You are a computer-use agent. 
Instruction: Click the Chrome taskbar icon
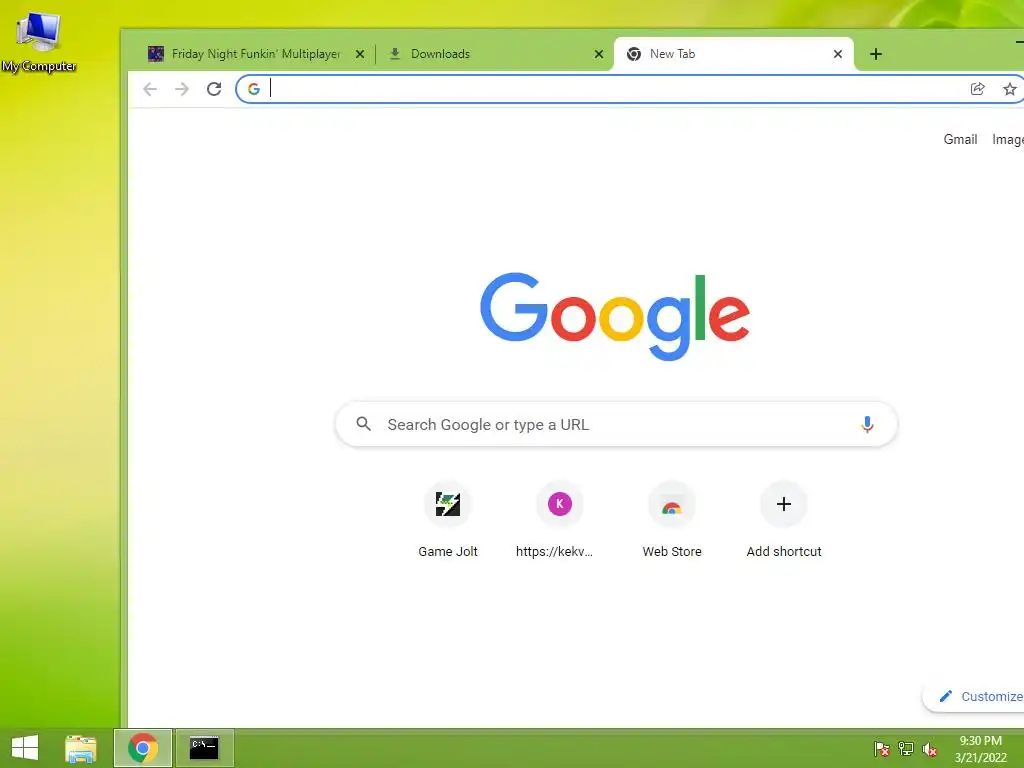coord(143,748)
